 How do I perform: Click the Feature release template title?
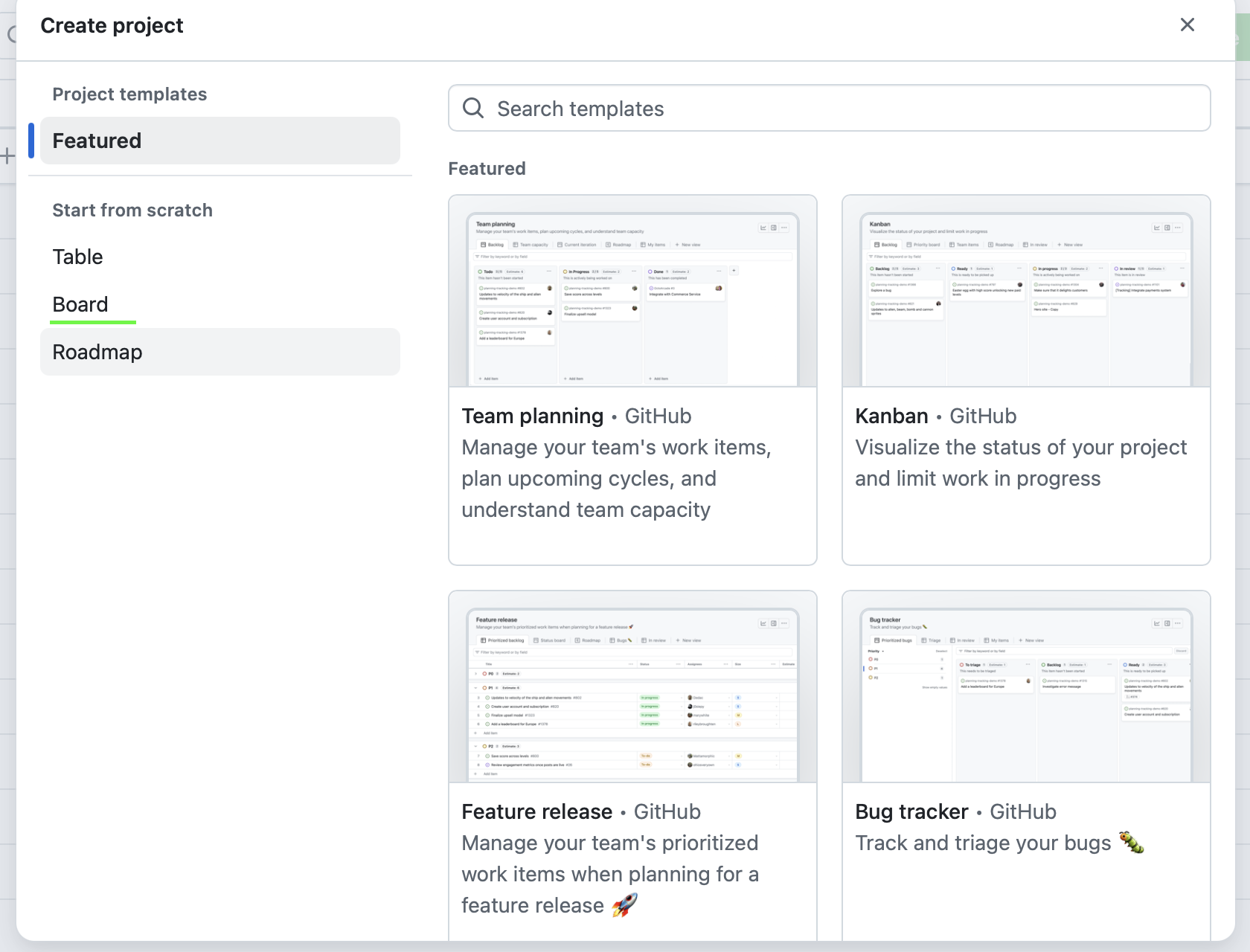click(x=536, y=811)
